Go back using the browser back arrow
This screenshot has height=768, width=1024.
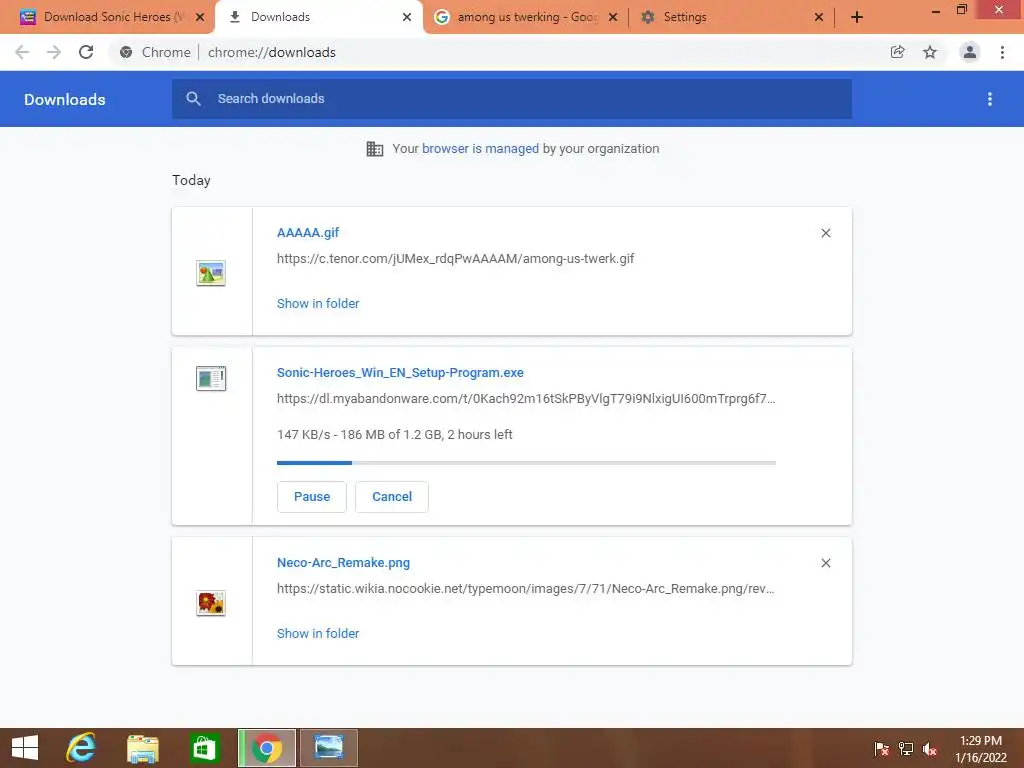point(22,52)
